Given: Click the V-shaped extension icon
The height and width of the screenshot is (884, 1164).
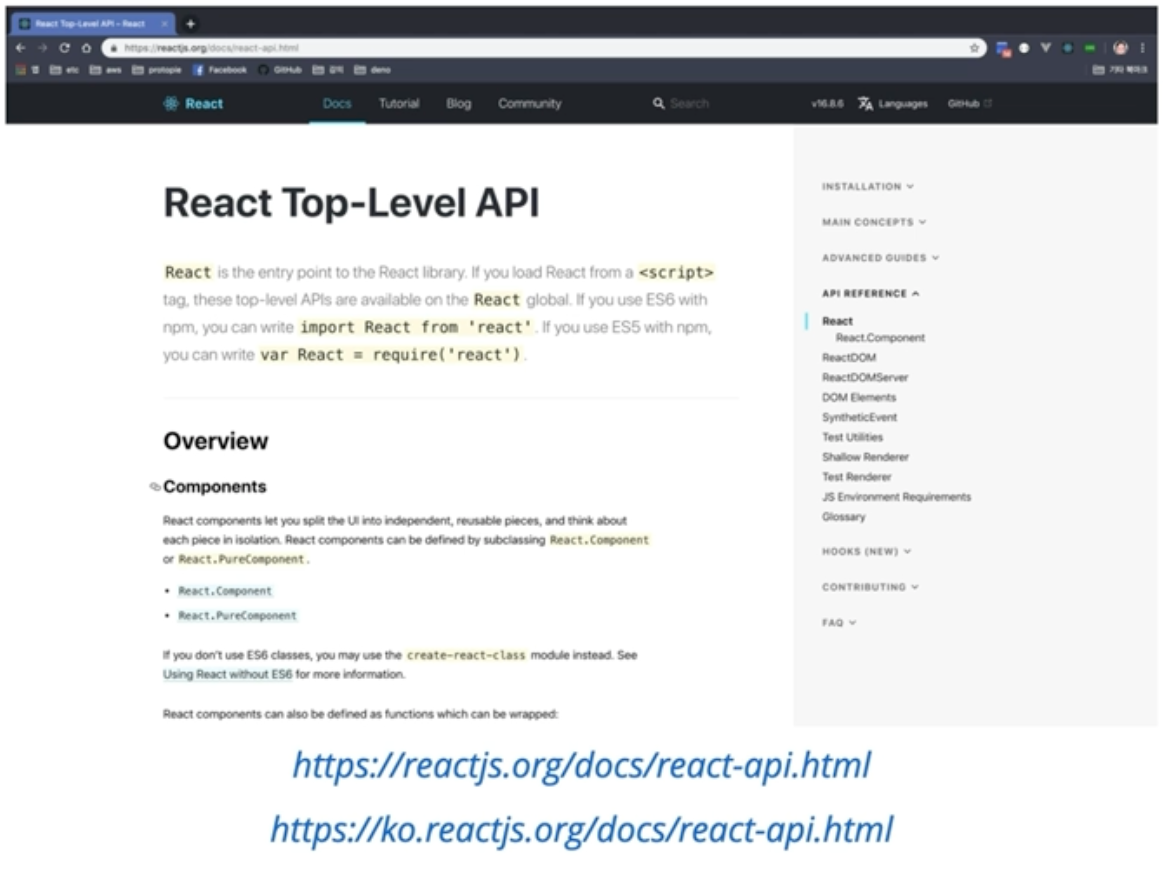Looking at the screenshot, I should pos(1045,48).
